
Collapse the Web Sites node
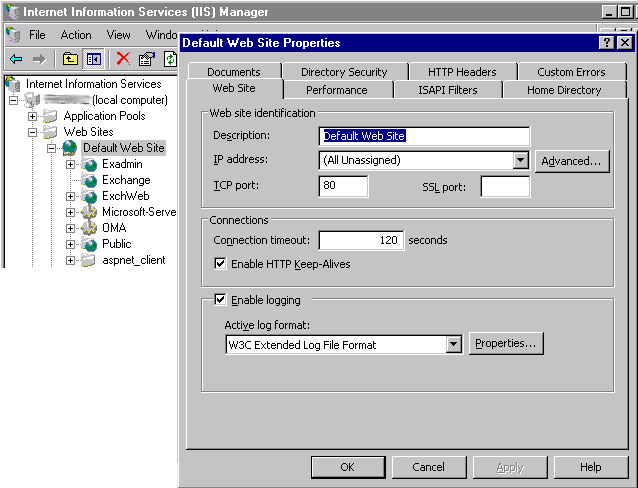point(33,132)
